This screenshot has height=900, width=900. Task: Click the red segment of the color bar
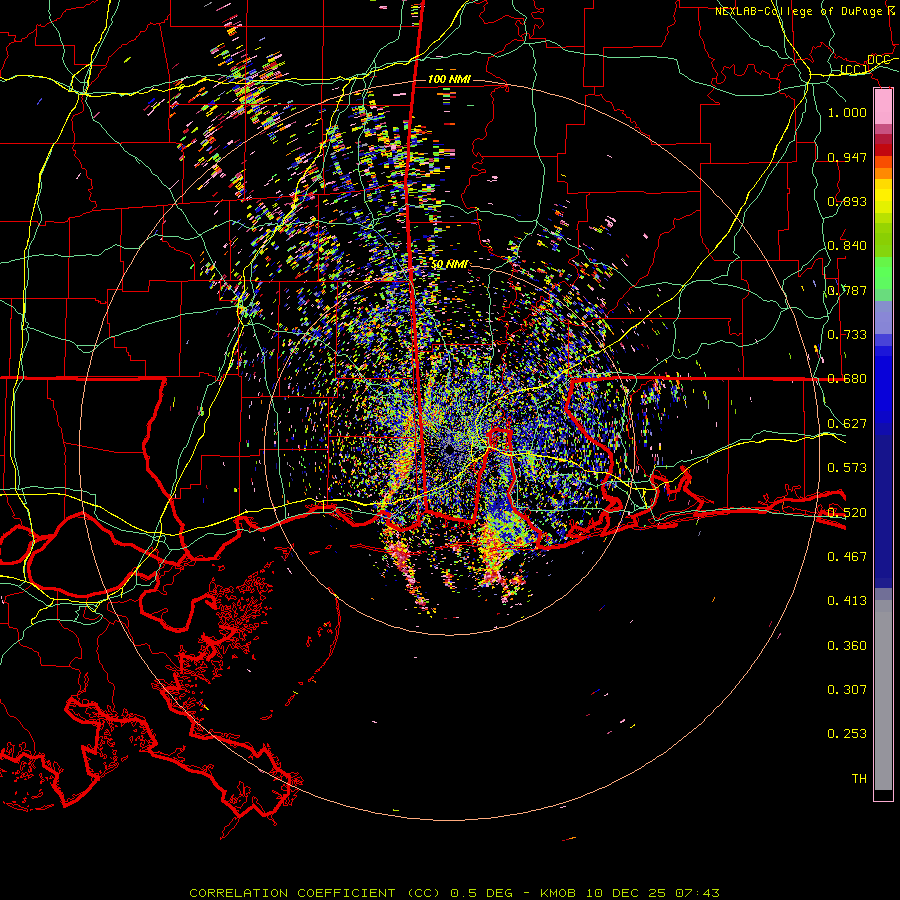pyautogui.click(x=883, y=150)
